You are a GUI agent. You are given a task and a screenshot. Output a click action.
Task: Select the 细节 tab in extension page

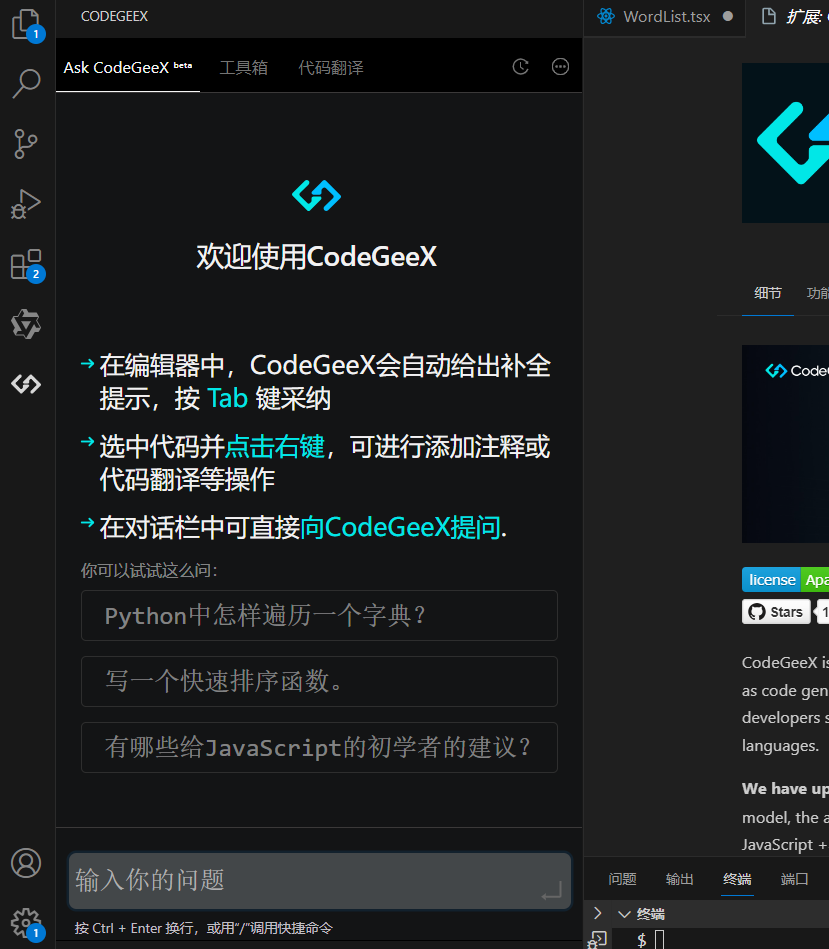click(x=768, y=294)
